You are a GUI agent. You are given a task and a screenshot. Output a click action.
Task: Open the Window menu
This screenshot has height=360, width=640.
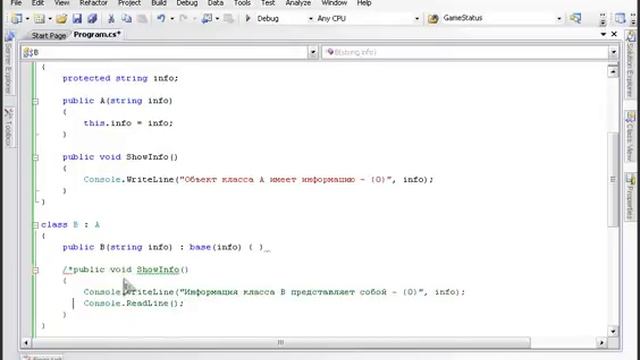334,3
